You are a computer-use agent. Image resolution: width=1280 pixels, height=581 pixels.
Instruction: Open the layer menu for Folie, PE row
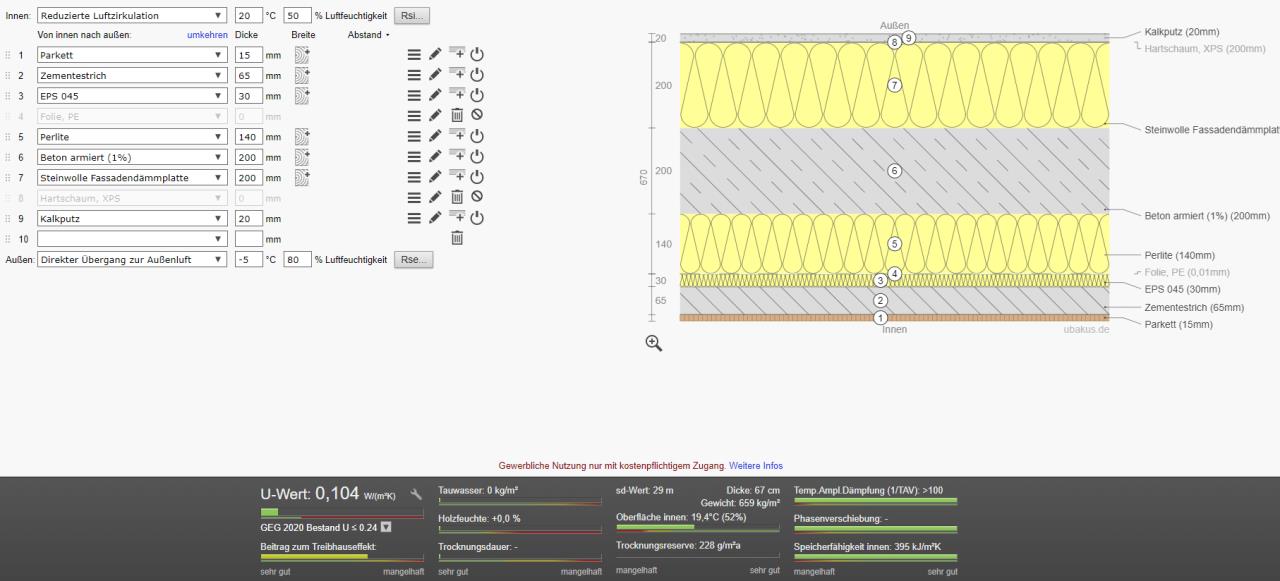click(414, 116)
